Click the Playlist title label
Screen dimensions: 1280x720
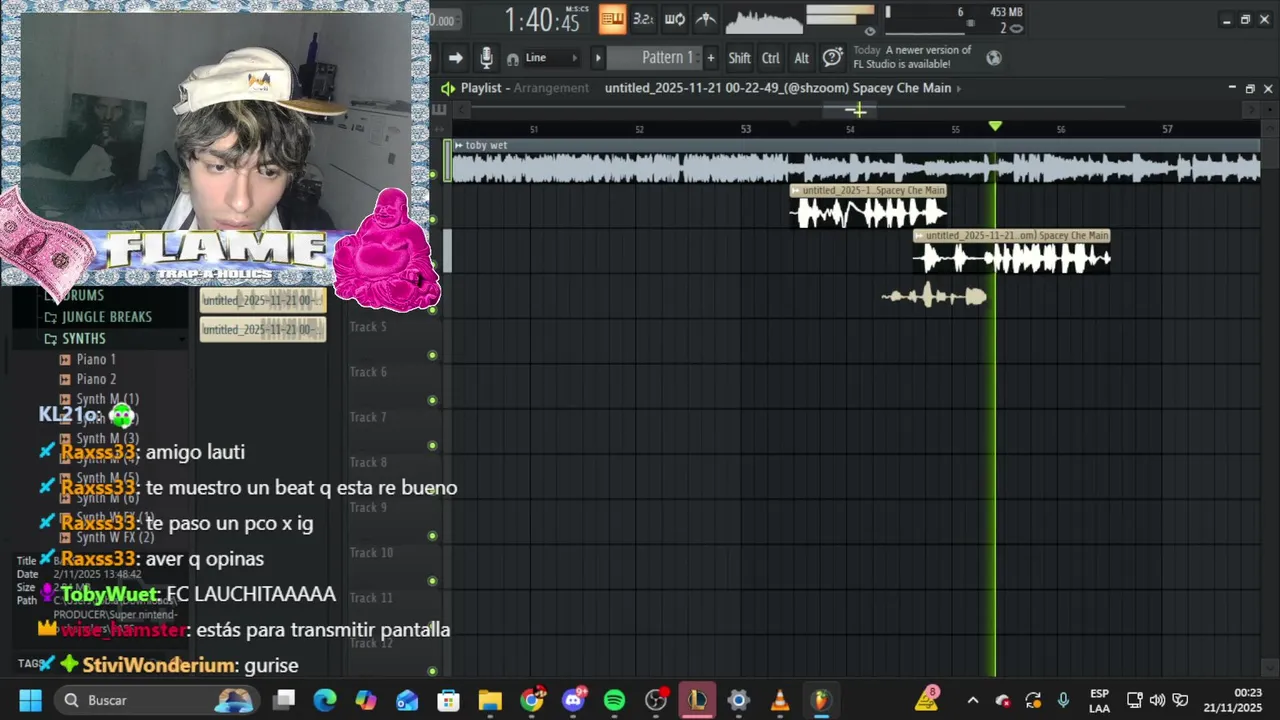tap(481, 88)
